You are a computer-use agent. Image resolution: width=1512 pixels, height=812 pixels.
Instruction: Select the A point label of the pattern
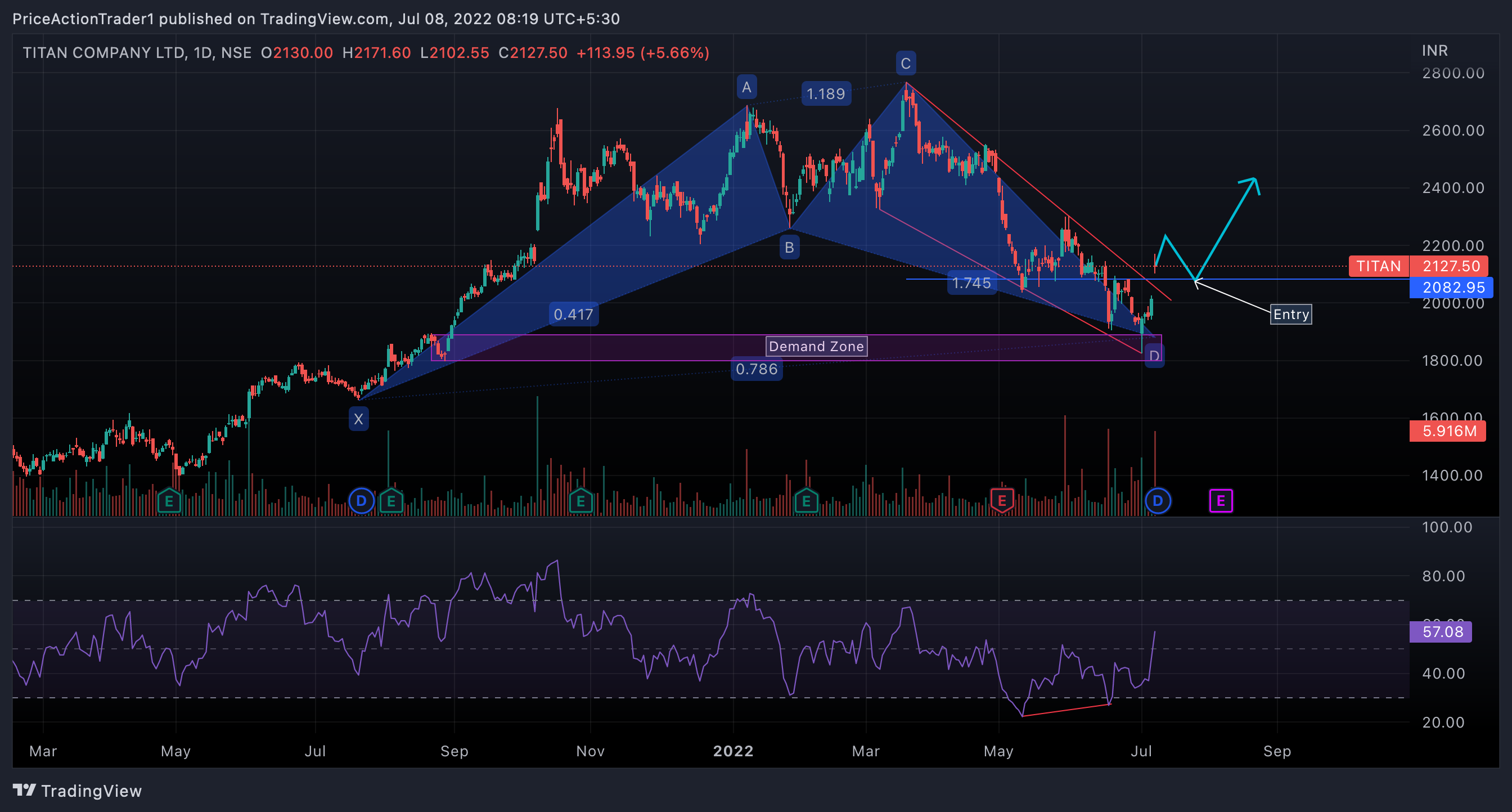[x=746, y=87]
